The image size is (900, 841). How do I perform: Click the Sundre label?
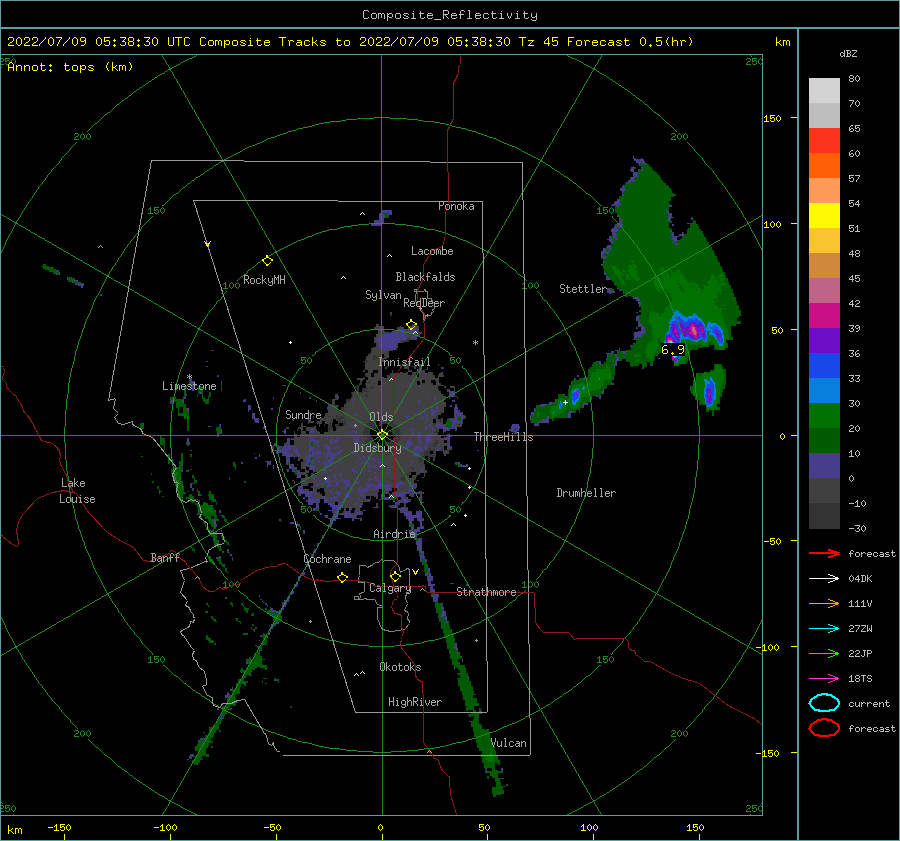pyautogui.click(x=303, y=414)
